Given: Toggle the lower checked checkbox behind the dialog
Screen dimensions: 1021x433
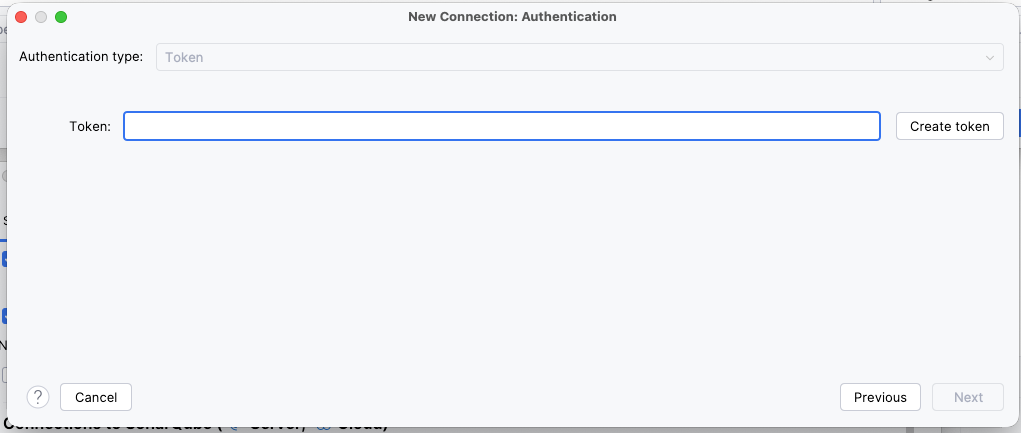Looking at the screenshot, I should [4, 316].
